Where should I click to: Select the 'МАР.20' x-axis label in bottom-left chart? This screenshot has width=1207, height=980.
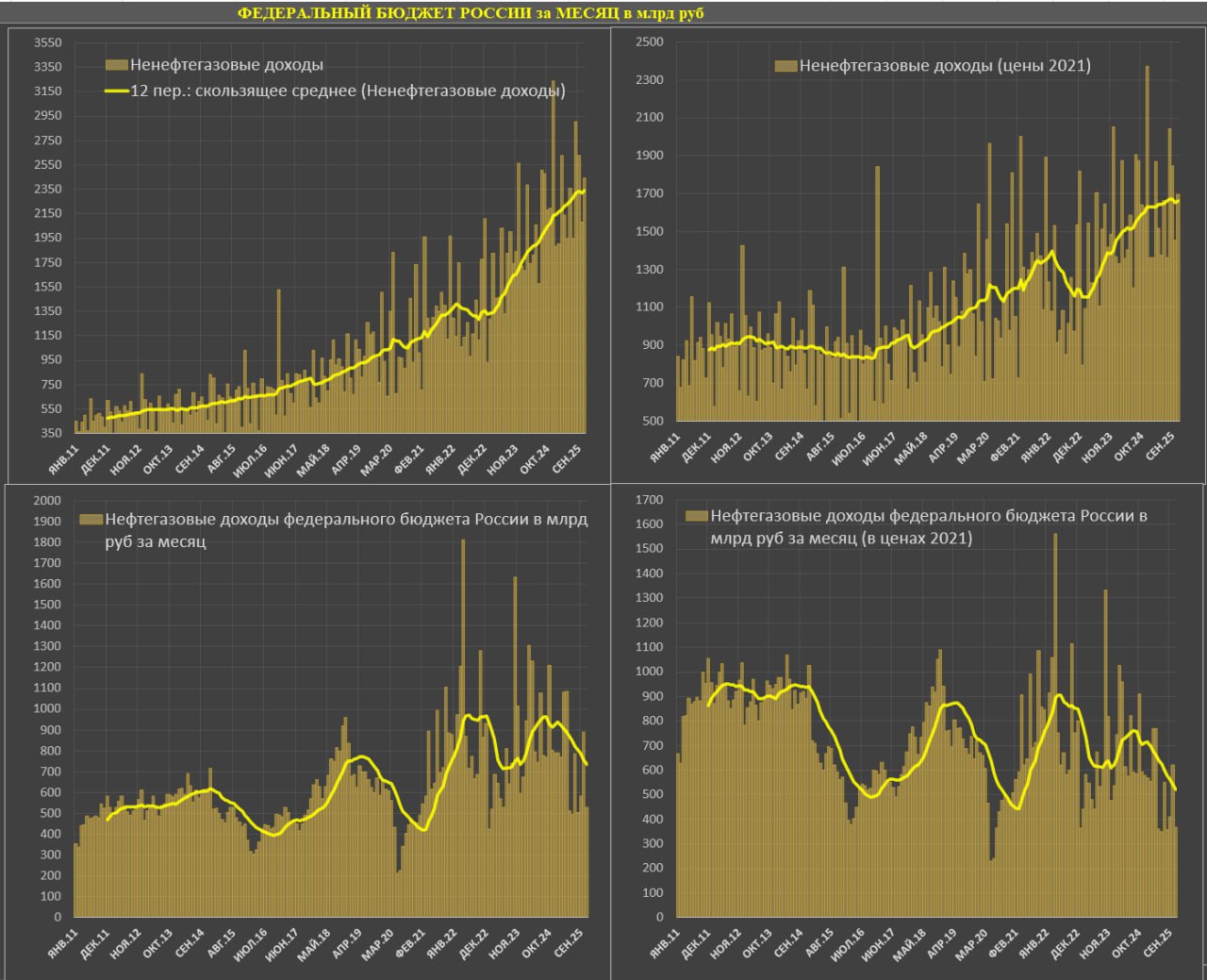(378, 945)
